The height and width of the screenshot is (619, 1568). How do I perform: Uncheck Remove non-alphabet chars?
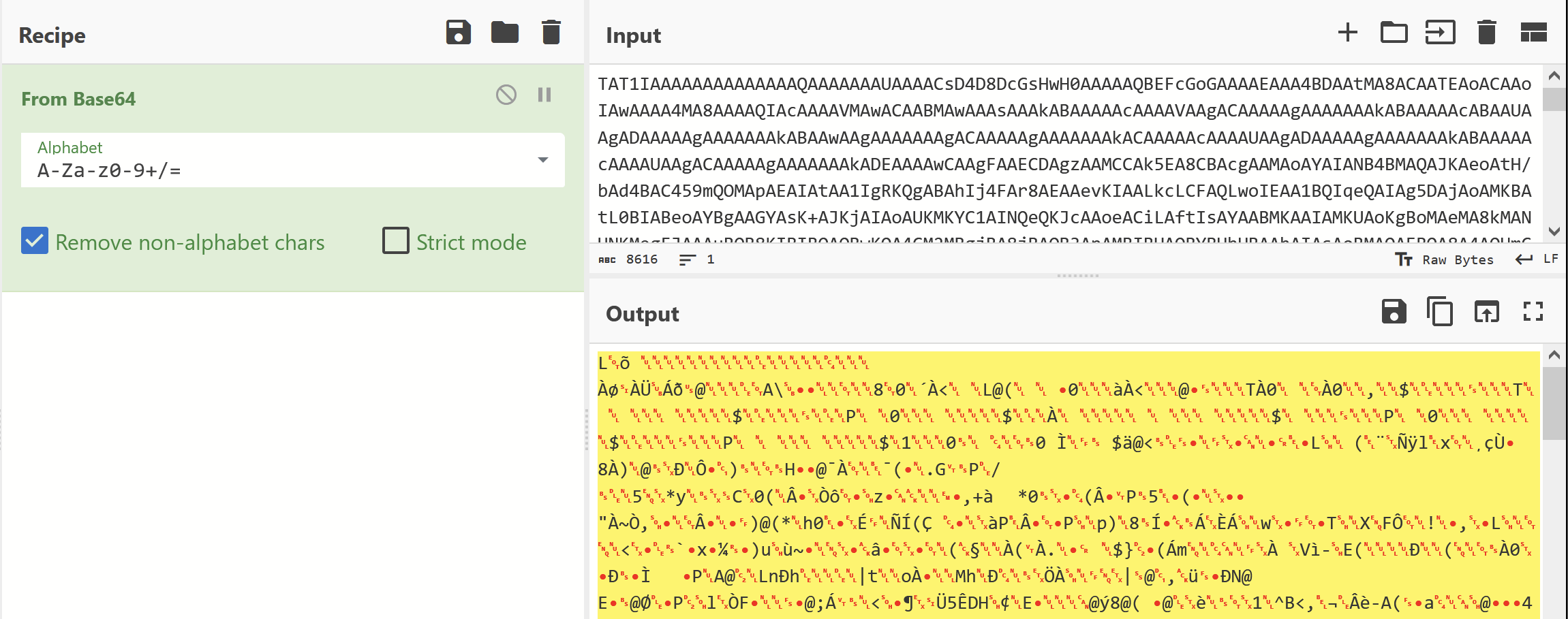click(35, 241)
